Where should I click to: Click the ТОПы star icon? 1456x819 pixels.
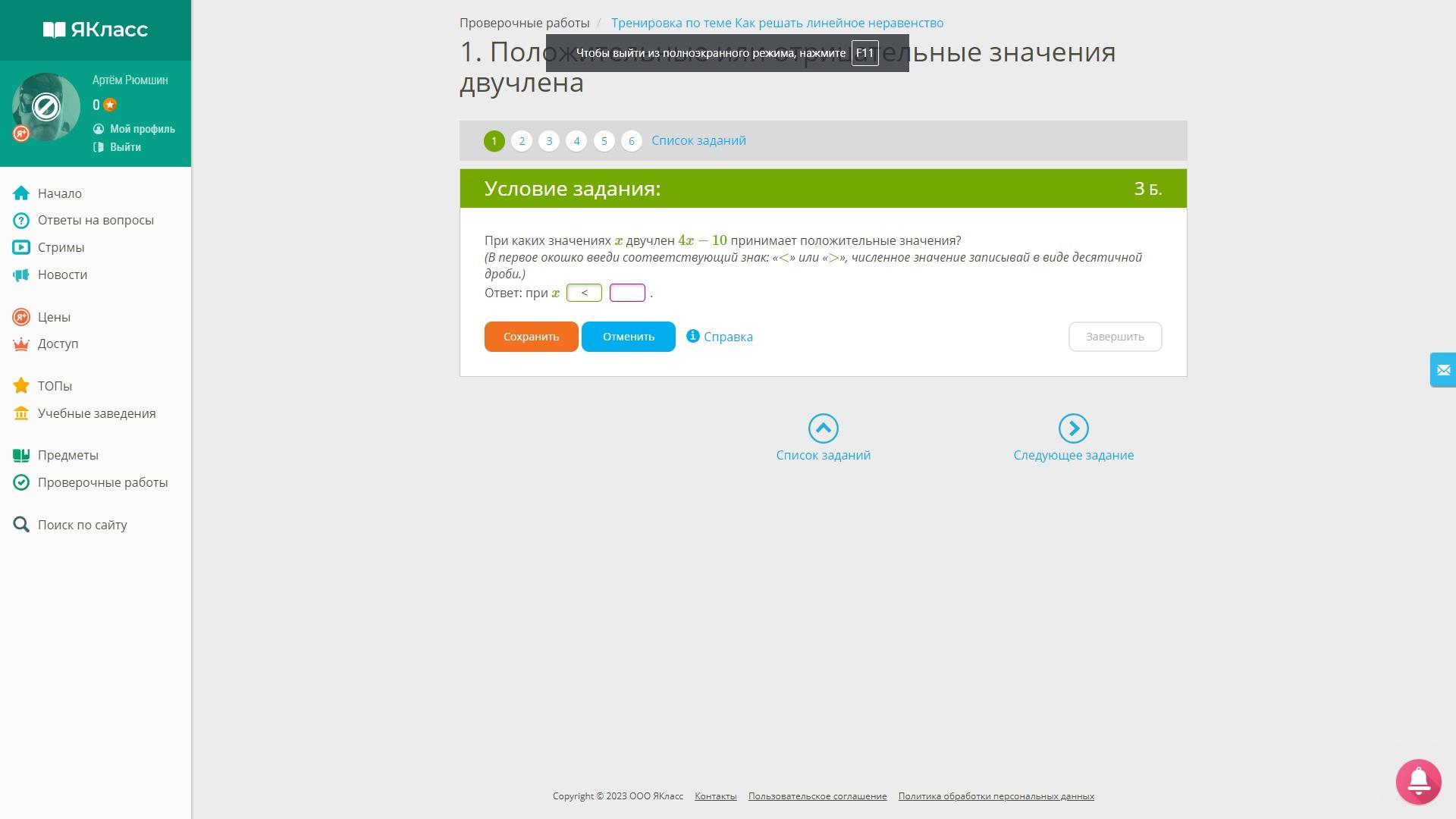pos(21,386)
